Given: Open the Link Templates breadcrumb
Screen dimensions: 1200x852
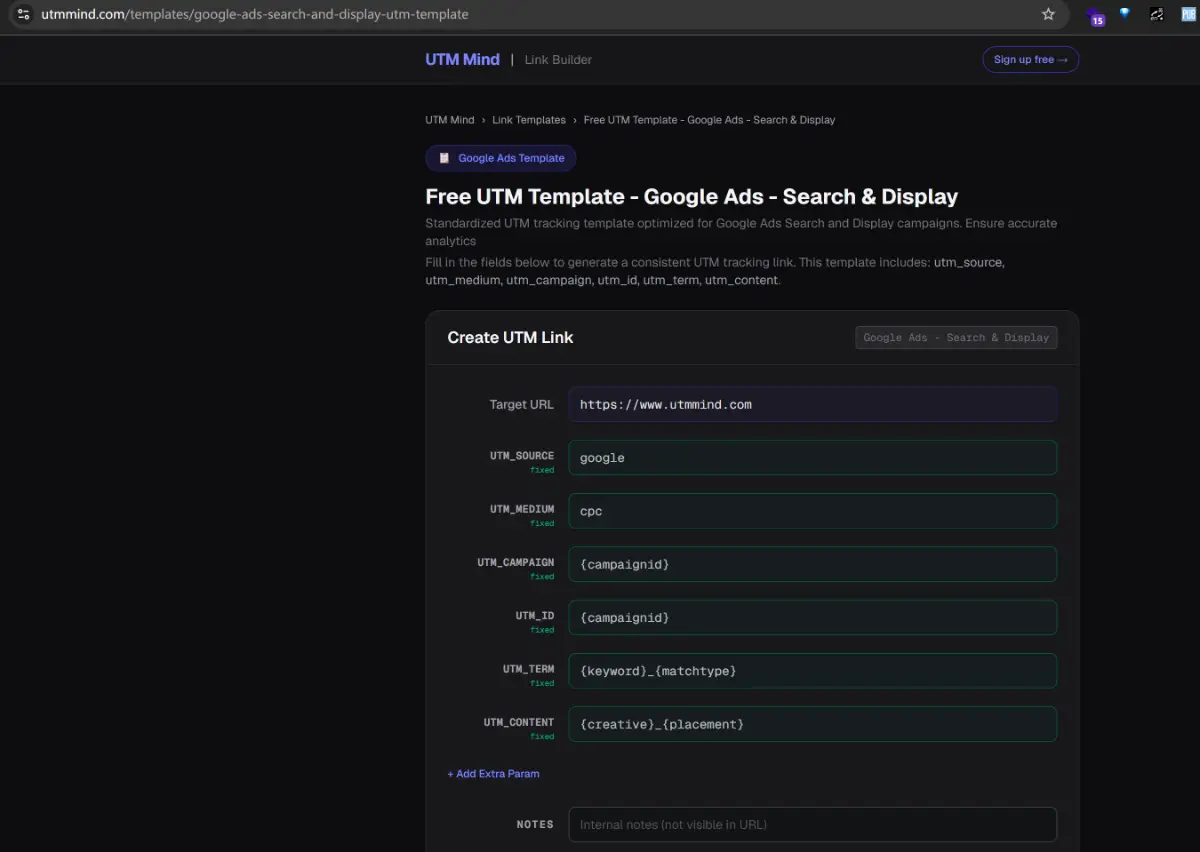Looking at the screenshot, I should tap(529, 120).
